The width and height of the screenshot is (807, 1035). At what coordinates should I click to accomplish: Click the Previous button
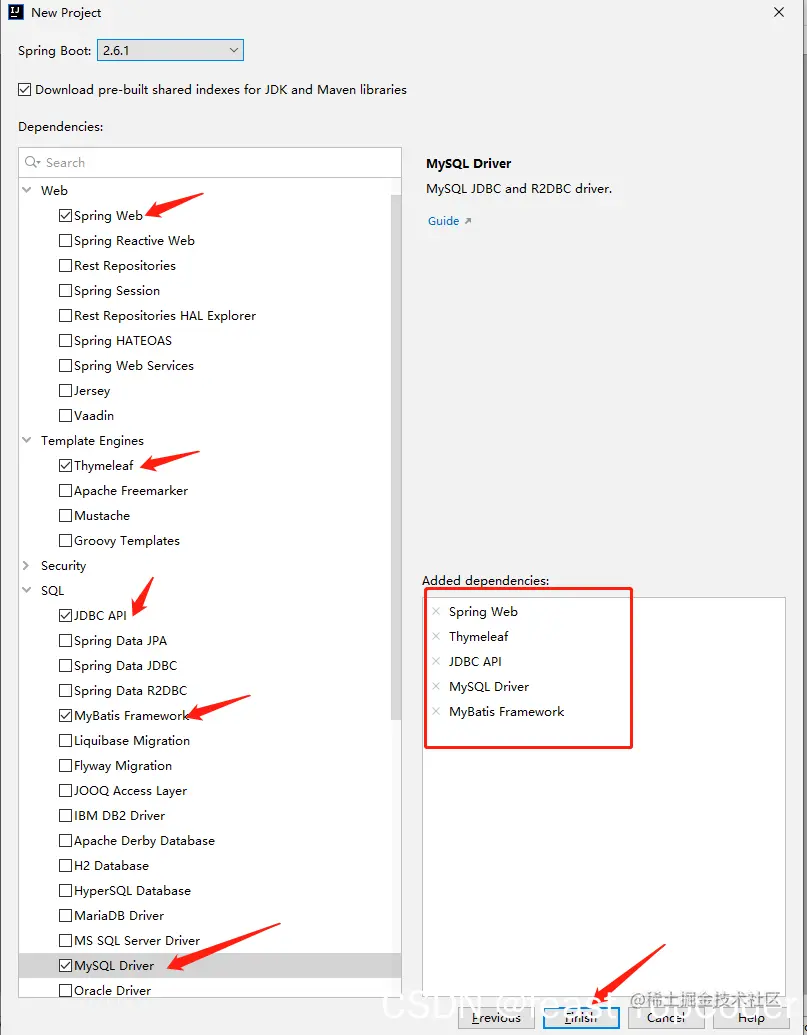(x=496, y=1018)
